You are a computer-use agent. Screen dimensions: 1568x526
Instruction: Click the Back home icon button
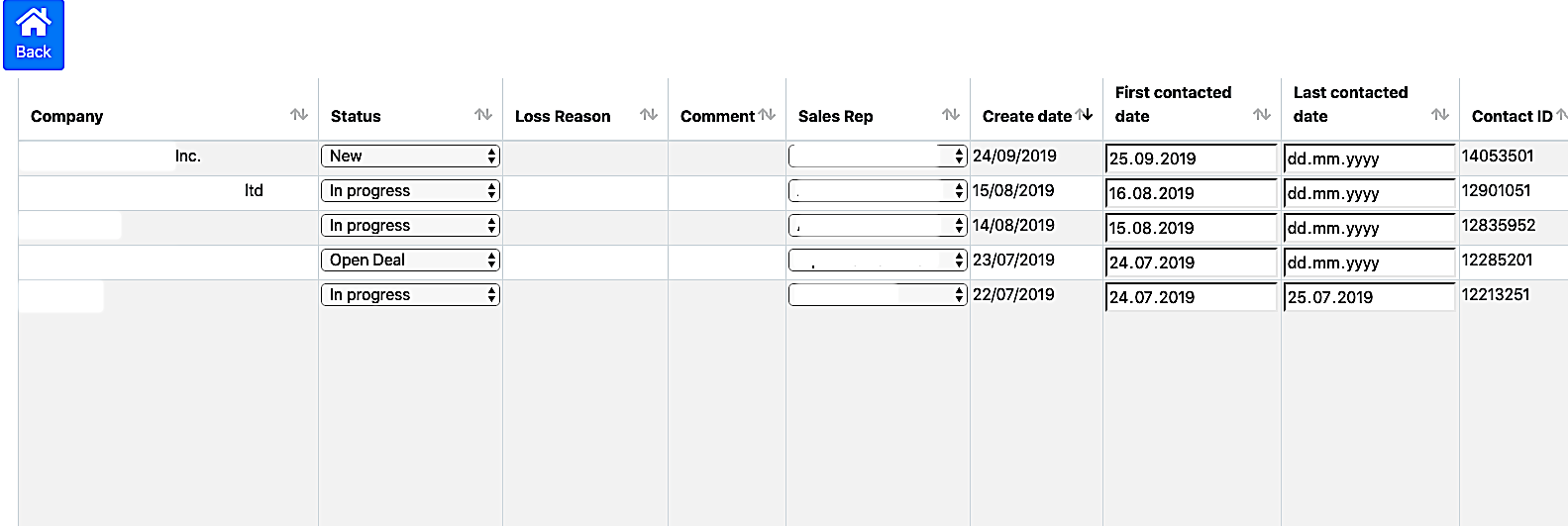(x=34, y=35)
